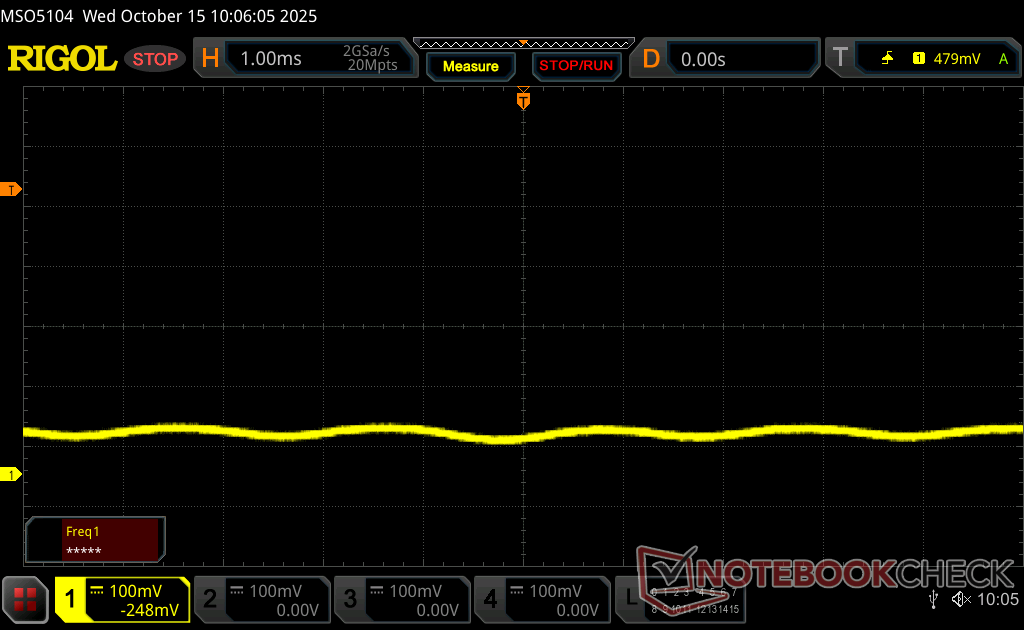The height and width of the screenshot is (630, 1024).
Task: Toggle channel 2 on
Action: pyautogui.click(x=261, y=599)
